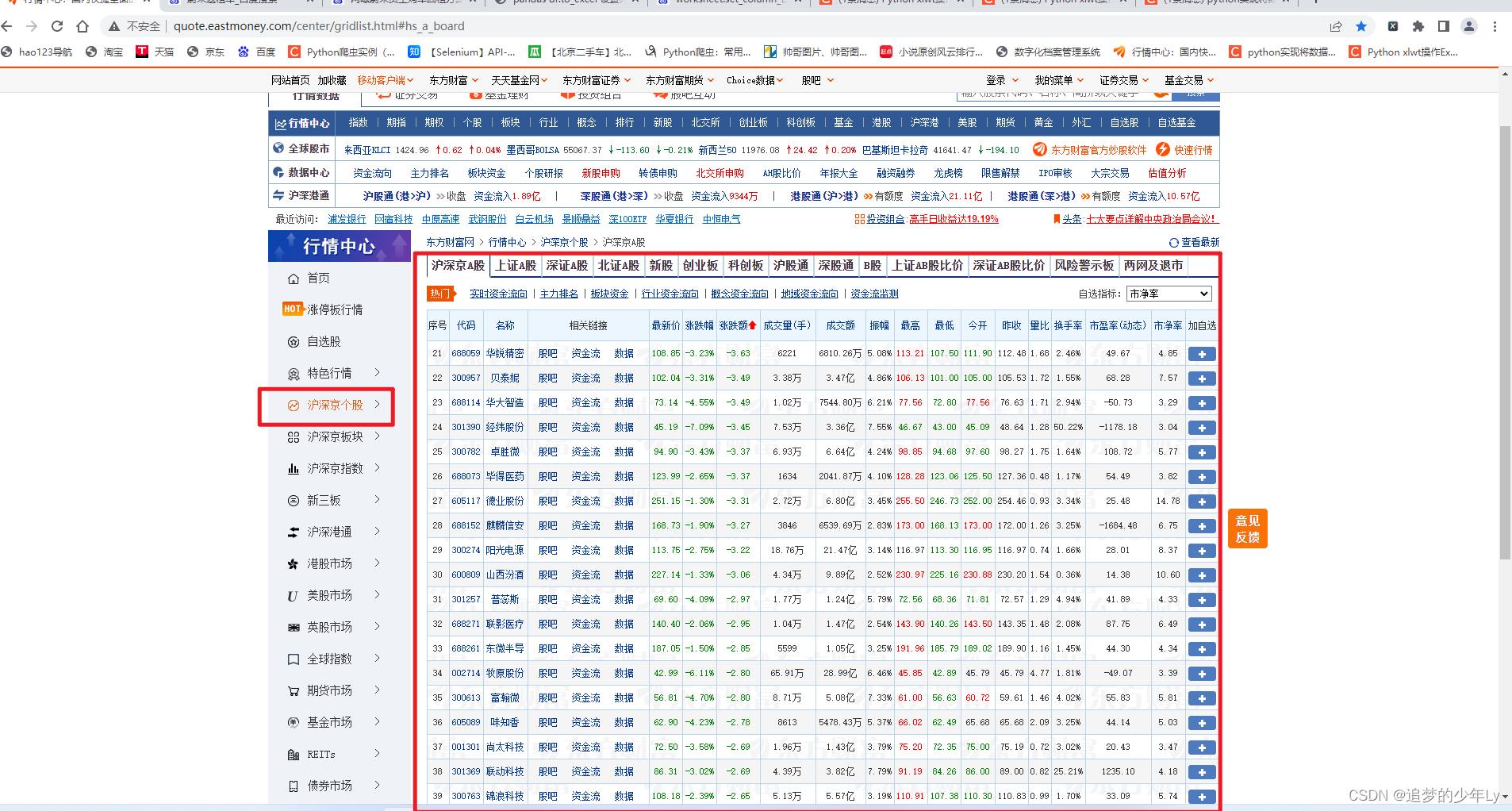Reload the page with browser refresh icon

pyautogui.click(x=57, y=26)
